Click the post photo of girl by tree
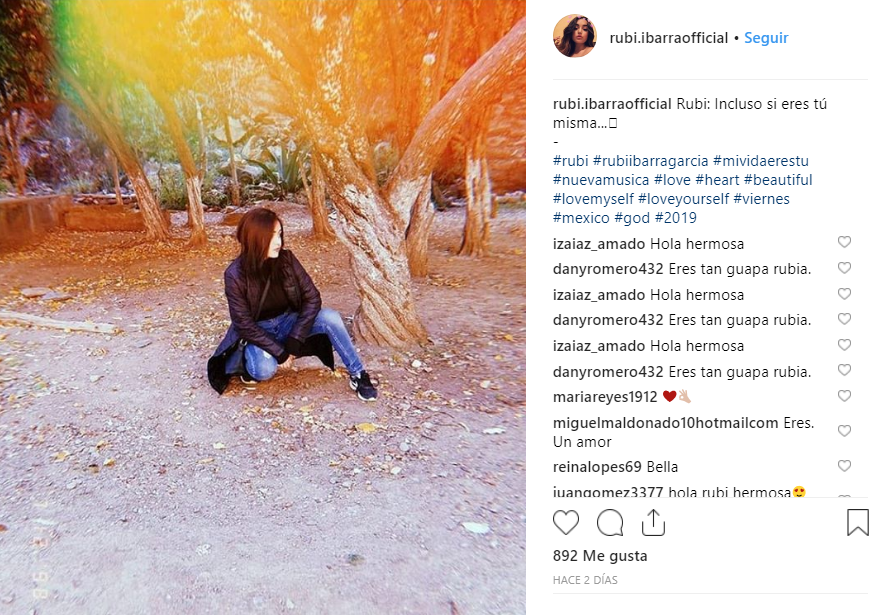The width and height of the screenshot is (877, 615). coord(263,308)
